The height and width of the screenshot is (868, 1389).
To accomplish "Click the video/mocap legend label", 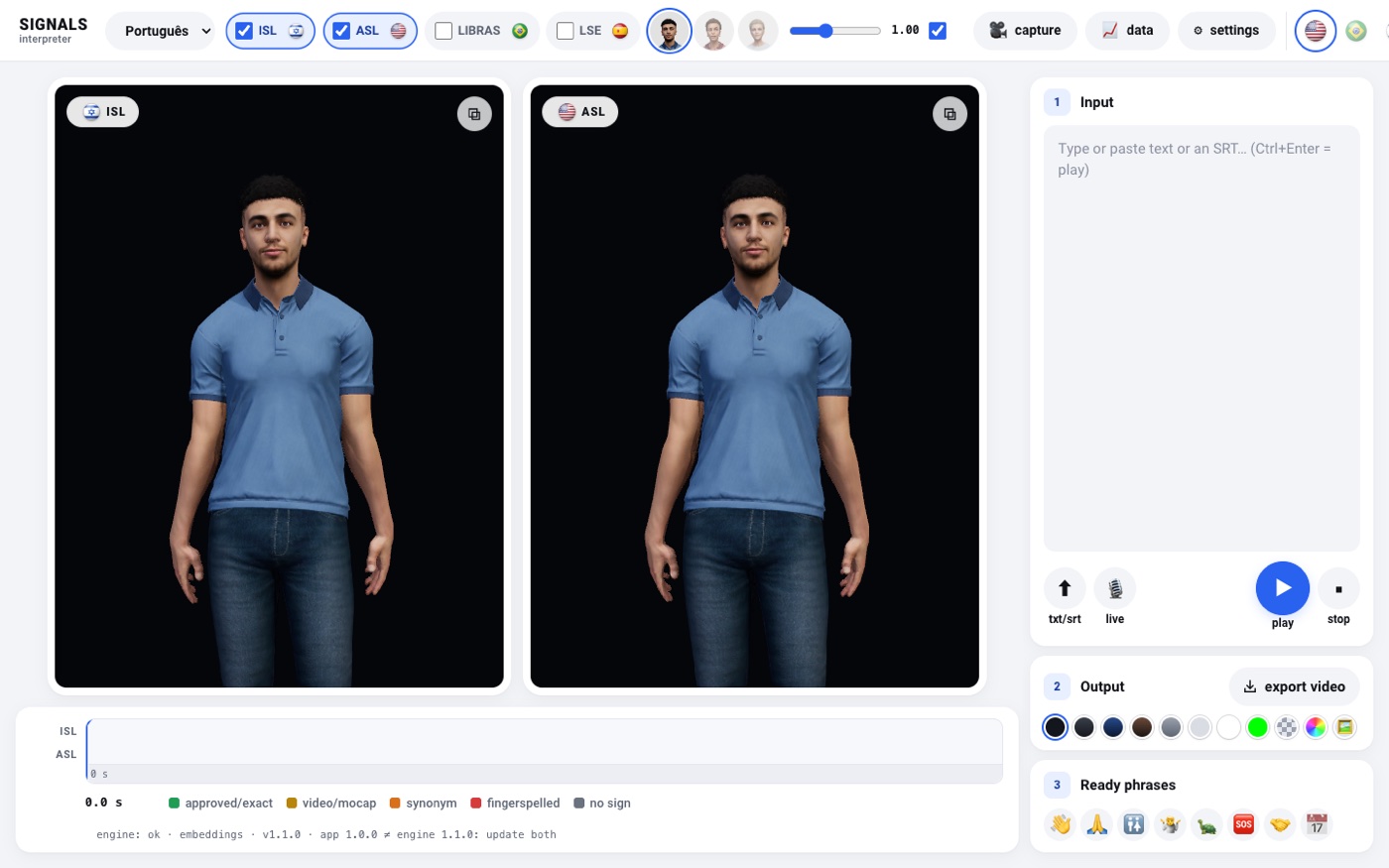I will (339, 804).
